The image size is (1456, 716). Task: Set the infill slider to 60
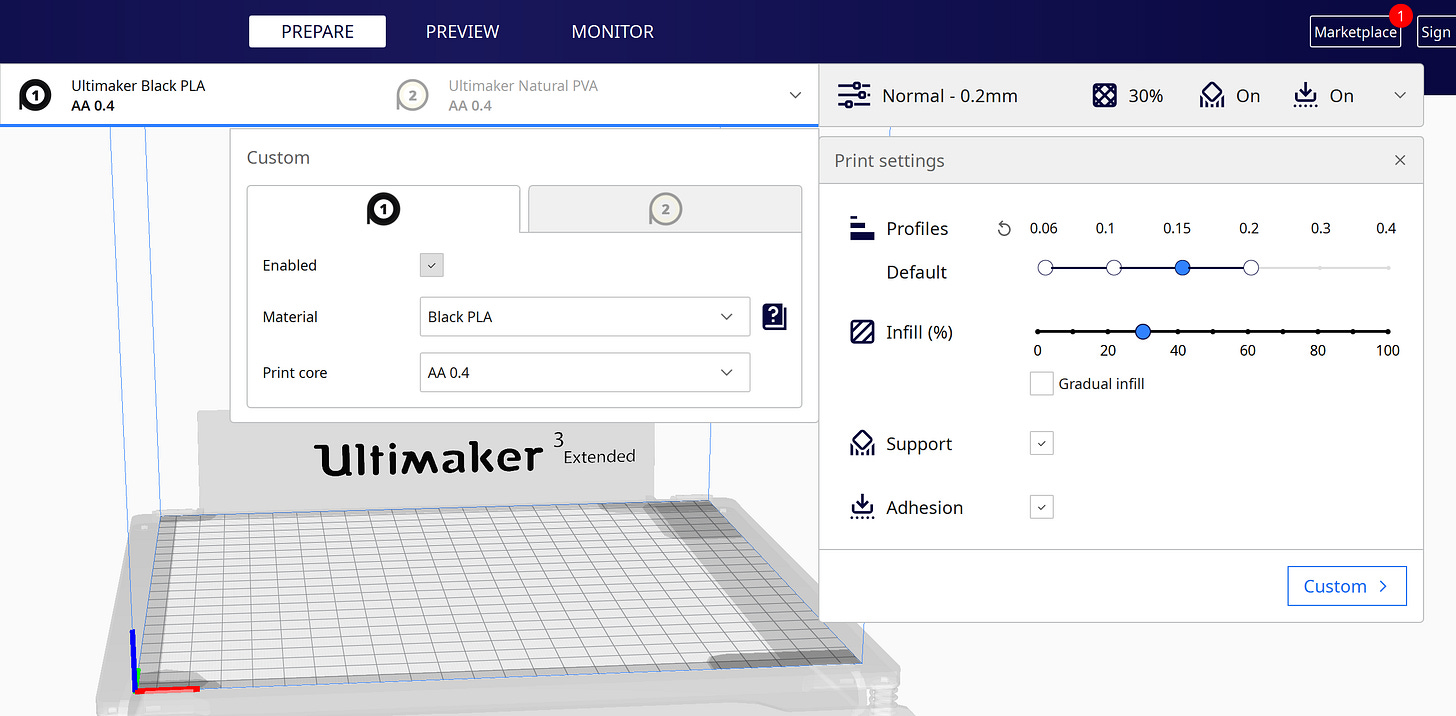pos(1248,331)
